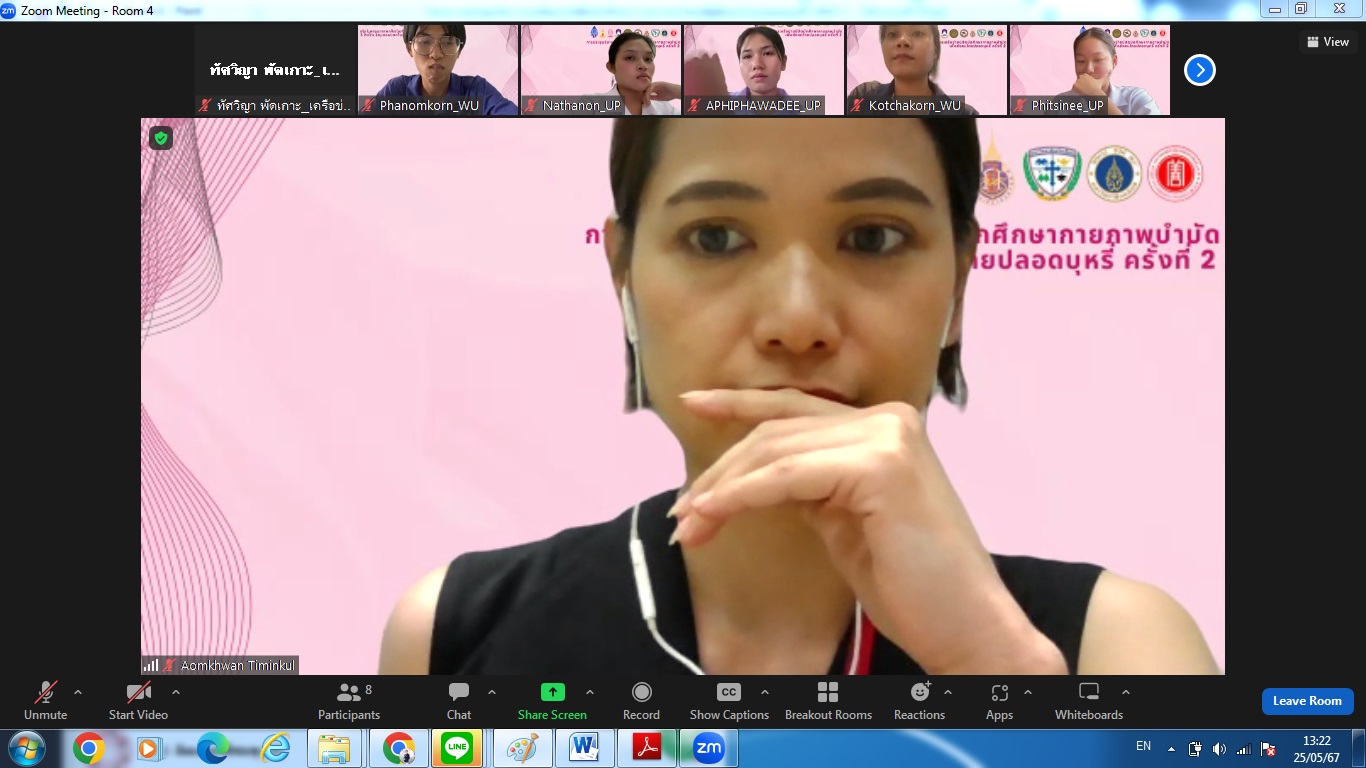Screen dimensions: 1366x768
Task: Expand audio options arrow beside Unmute
Action: (x=78, y=692)
